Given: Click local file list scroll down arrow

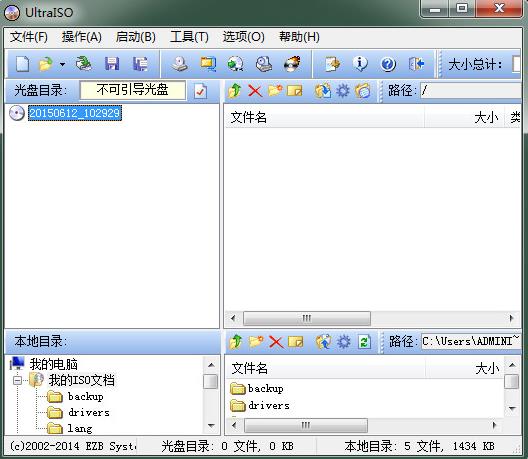Looking at the screenshot, I should point(513,409).
